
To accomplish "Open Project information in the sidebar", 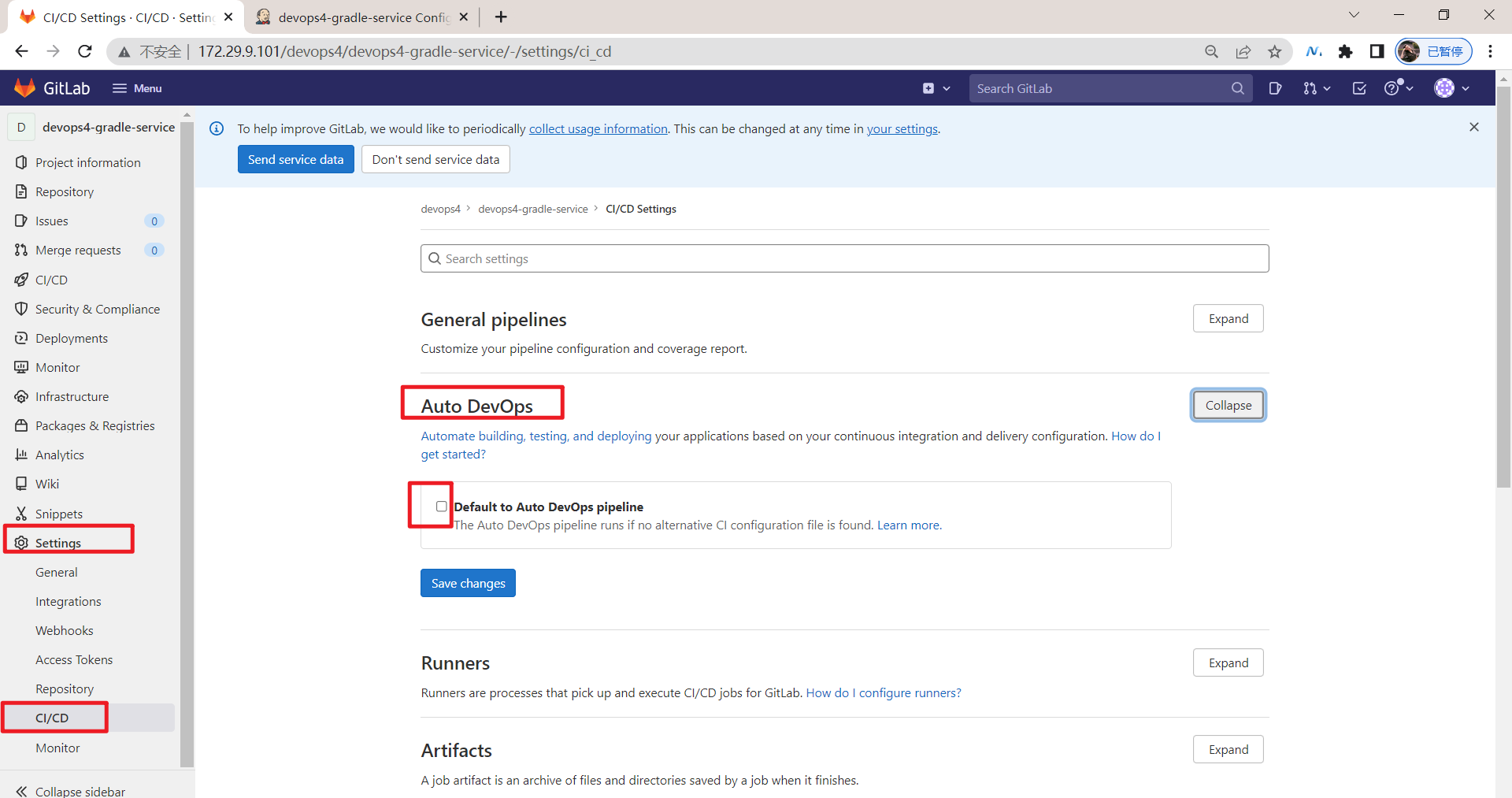I will [x=88, y=162].
